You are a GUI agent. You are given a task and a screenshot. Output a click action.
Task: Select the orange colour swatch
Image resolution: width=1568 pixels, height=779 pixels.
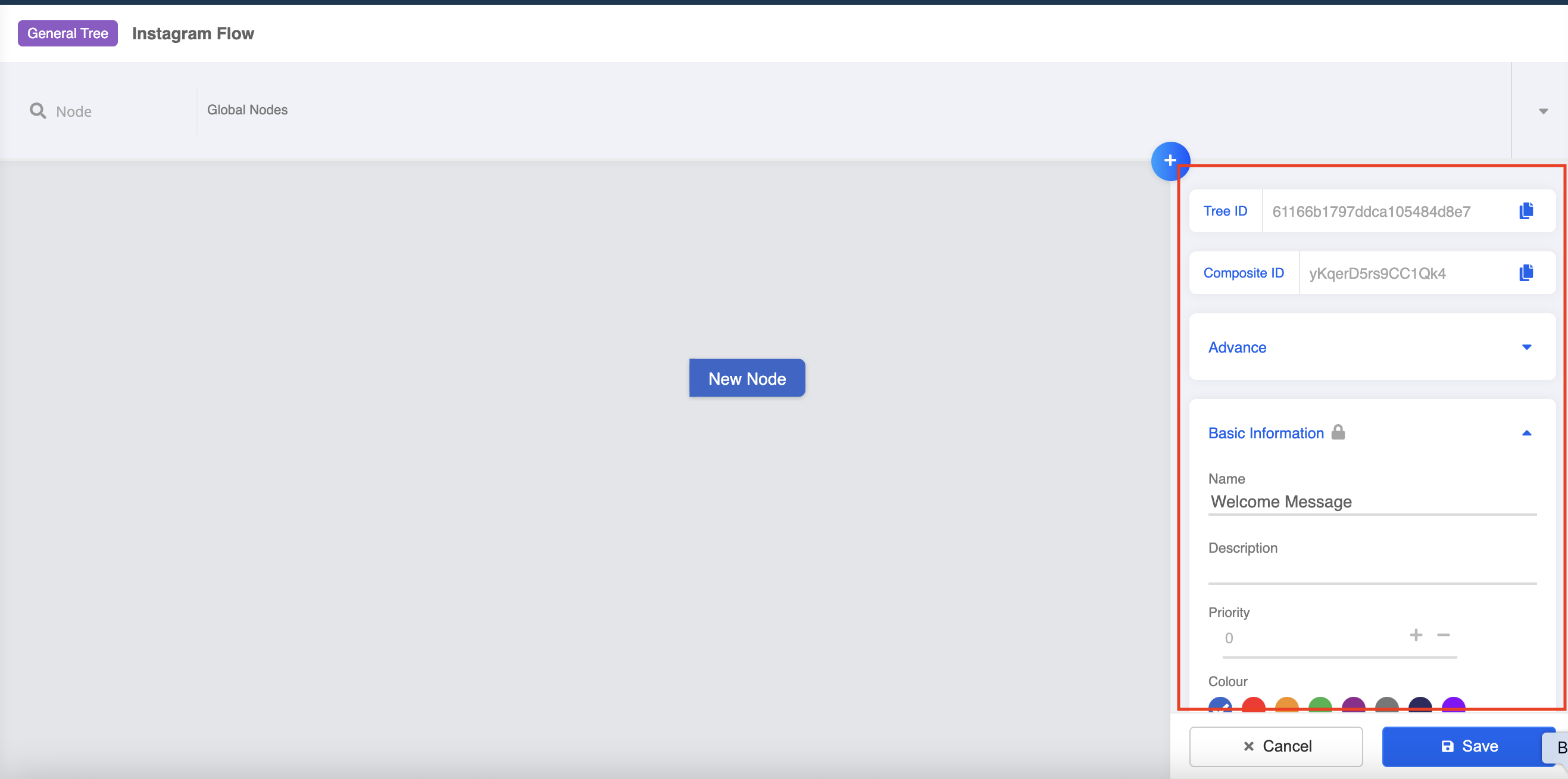(x=1287, y=705)
